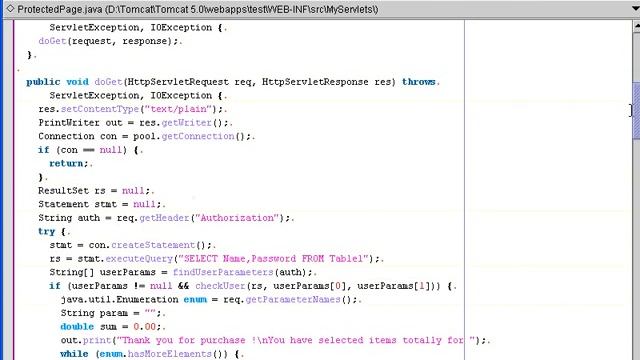Click 'Statement stmt = null;' line
Screen dimensions: 640x360
(100, 204)
